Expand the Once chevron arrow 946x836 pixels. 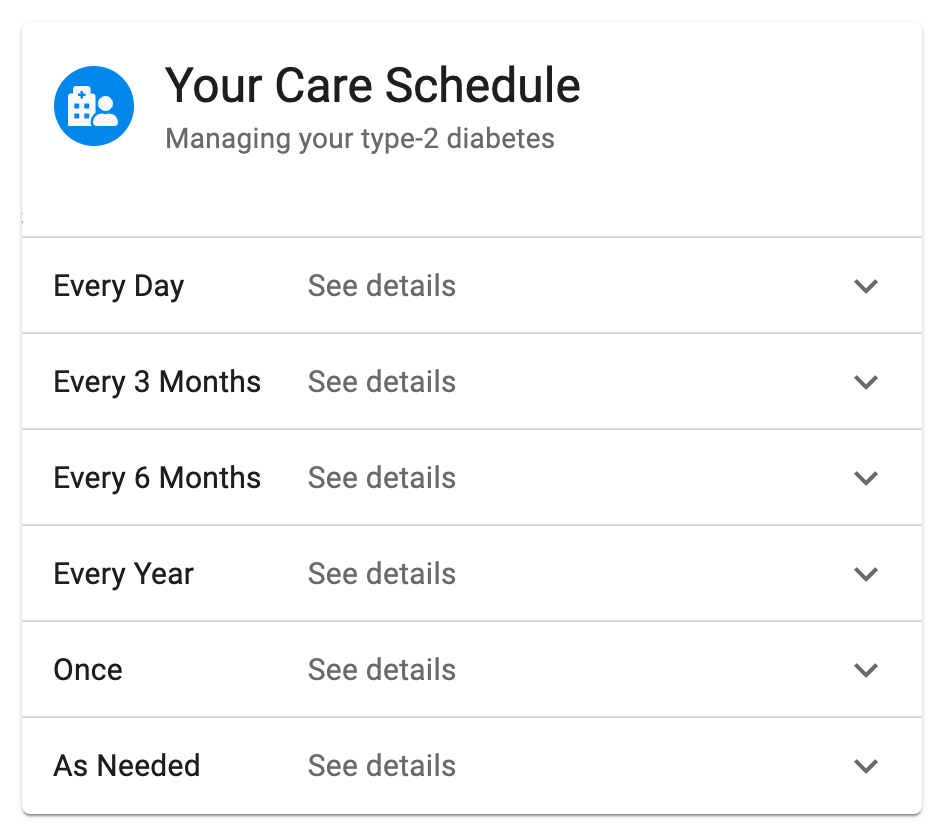[x=866, y=670]
